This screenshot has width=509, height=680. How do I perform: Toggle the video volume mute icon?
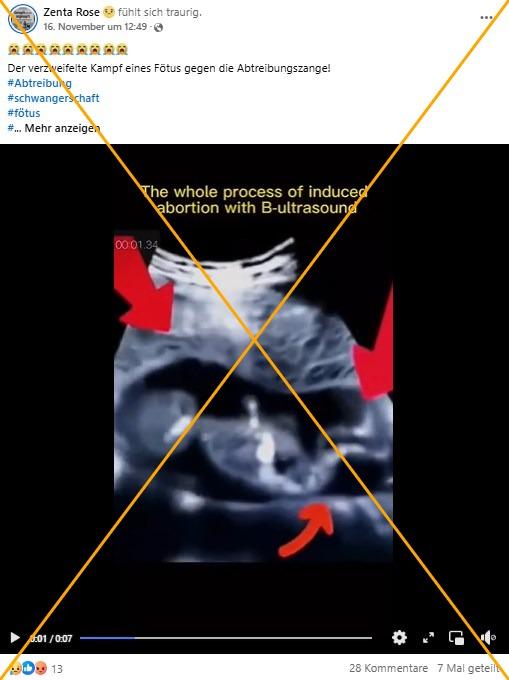488,638
